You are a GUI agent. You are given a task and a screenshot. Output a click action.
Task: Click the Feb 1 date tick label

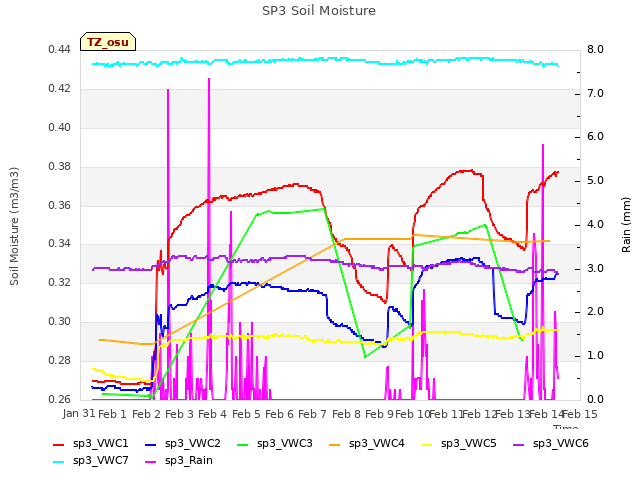click(x=113, y=414)
